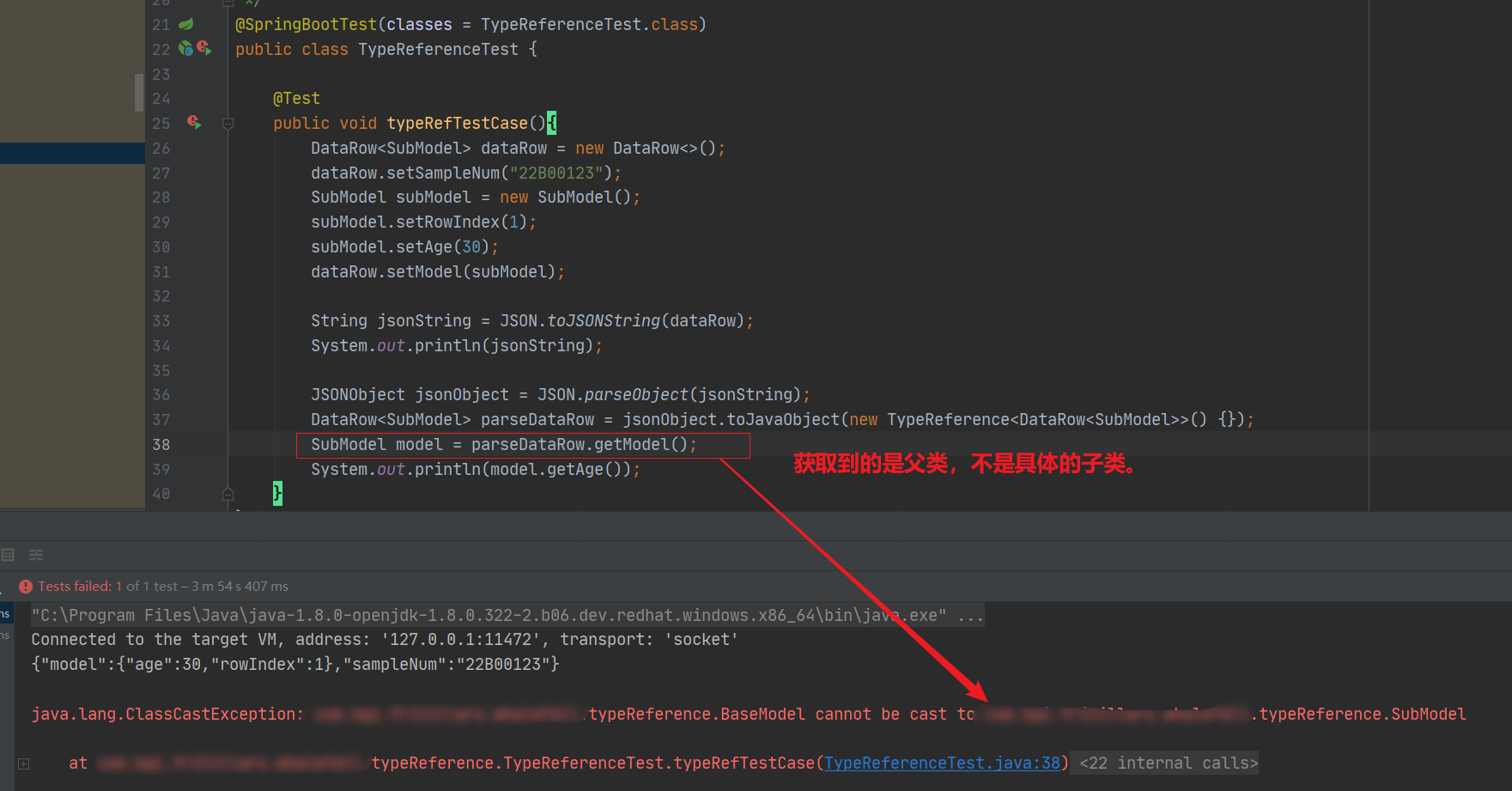Expand the stack trace with the plus box
The height and width of the screenshot is (791, 1512).
pos(24,764)
